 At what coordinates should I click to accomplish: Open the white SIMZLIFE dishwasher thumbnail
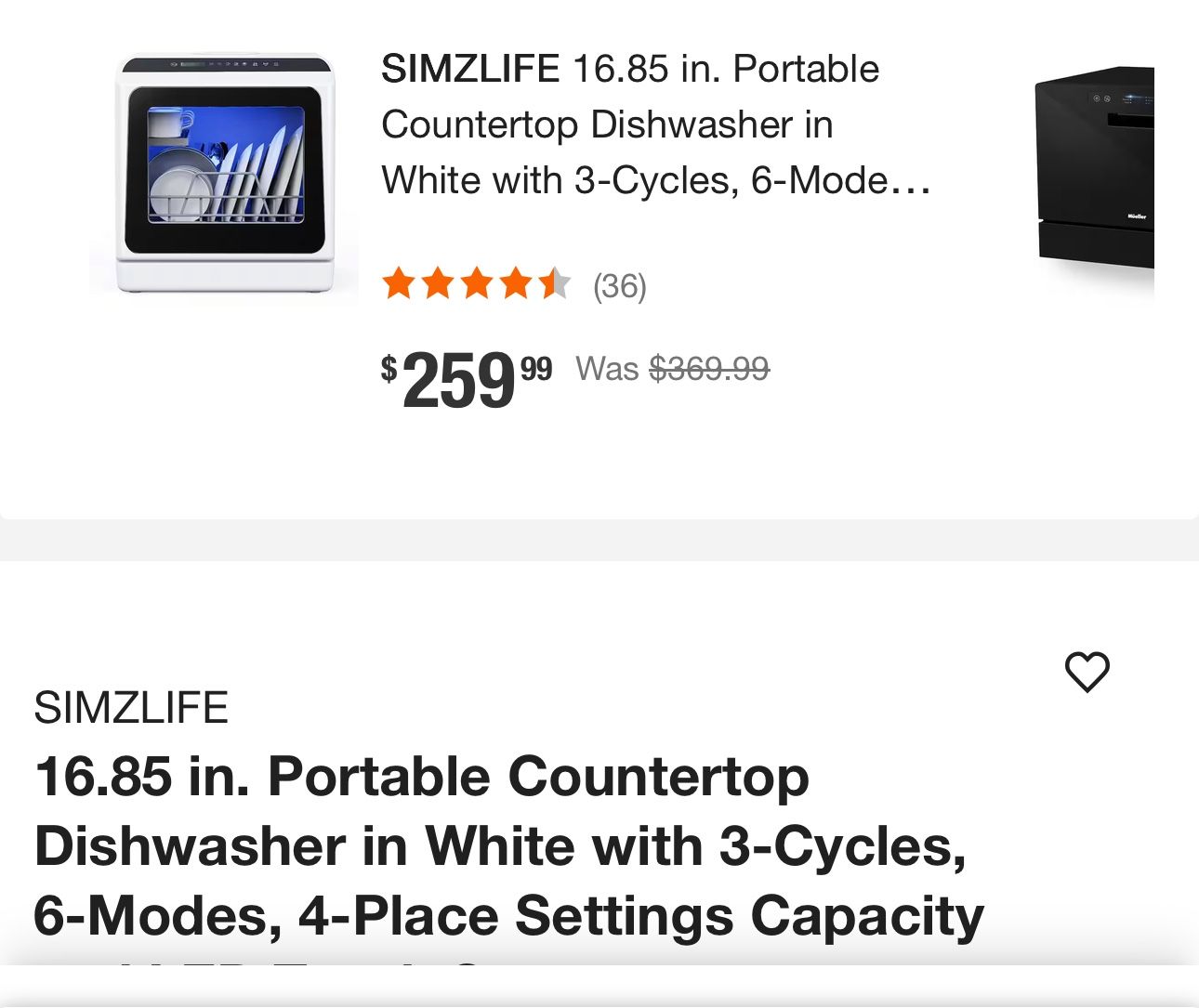(x=224, y=175)
